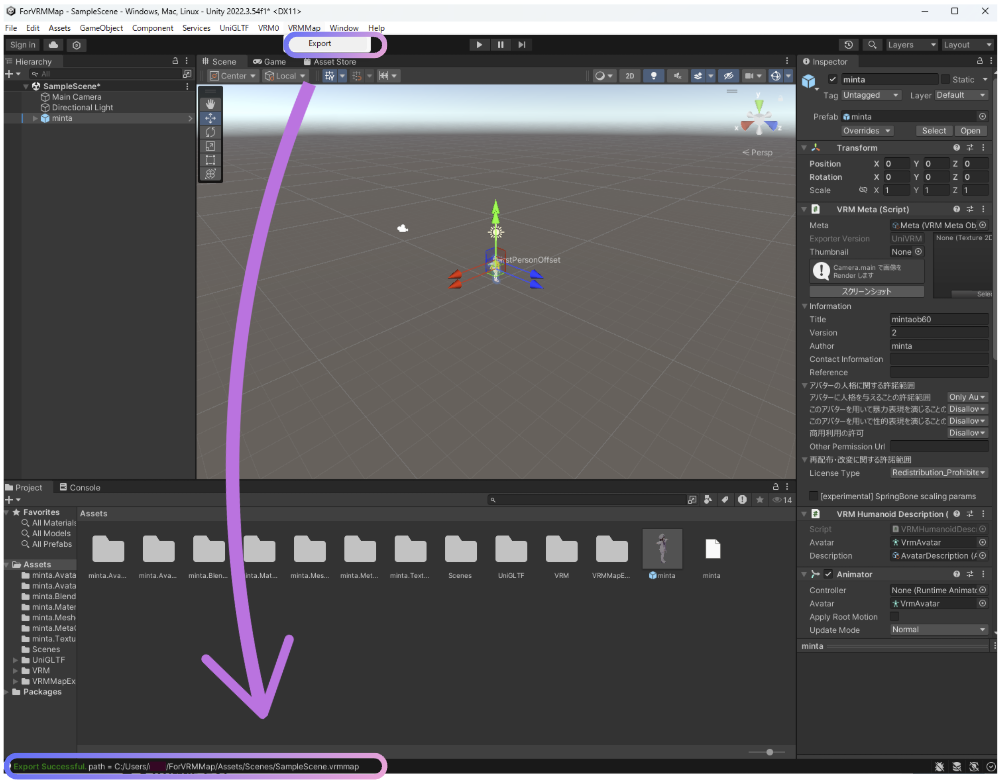Expand the minta object in Hierarchy
Image resolution: width=1000 pixels, height=780 pixels.
(x=35, y=119)
